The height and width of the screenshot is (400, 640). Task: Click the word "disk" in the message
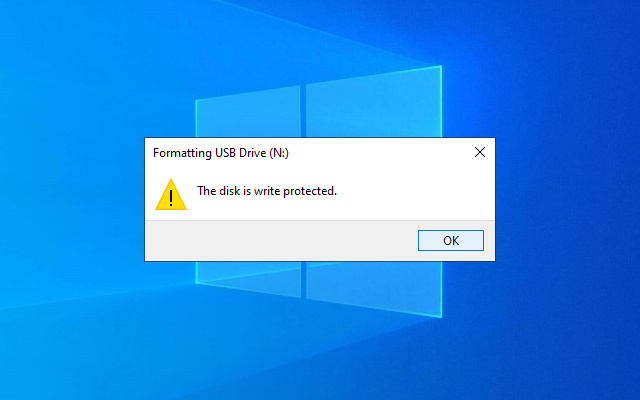(x=230, y=191)
